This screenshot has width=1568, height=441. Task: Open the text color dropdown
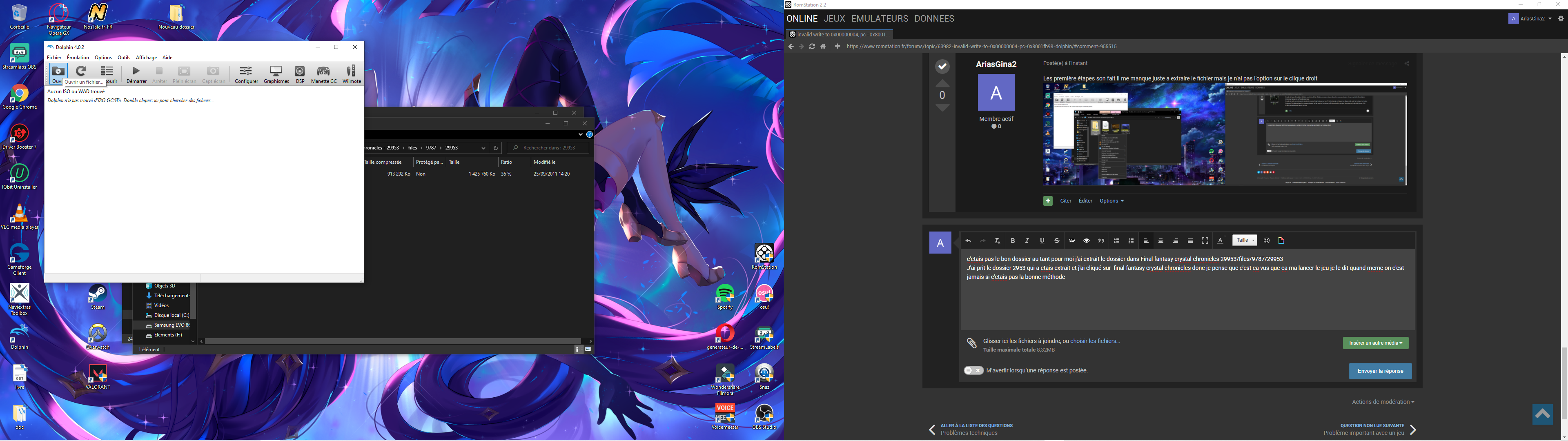click(x=1221, y=241)
